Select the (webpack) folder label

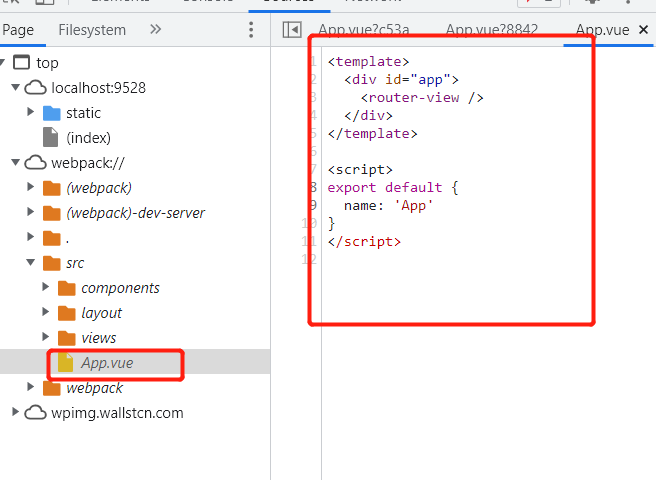tap(99, 188)
